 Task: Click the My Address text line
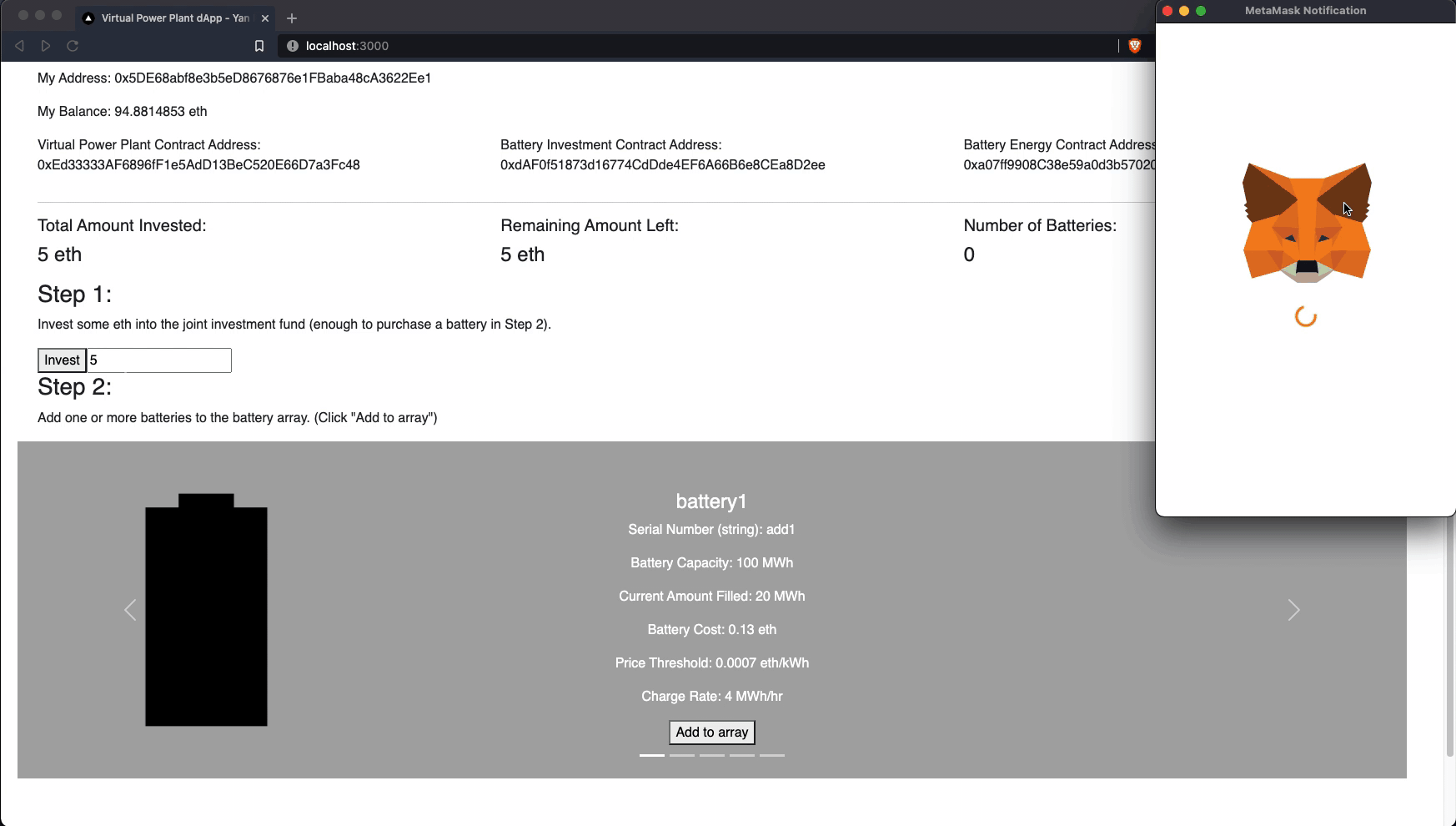click(234, 78)
